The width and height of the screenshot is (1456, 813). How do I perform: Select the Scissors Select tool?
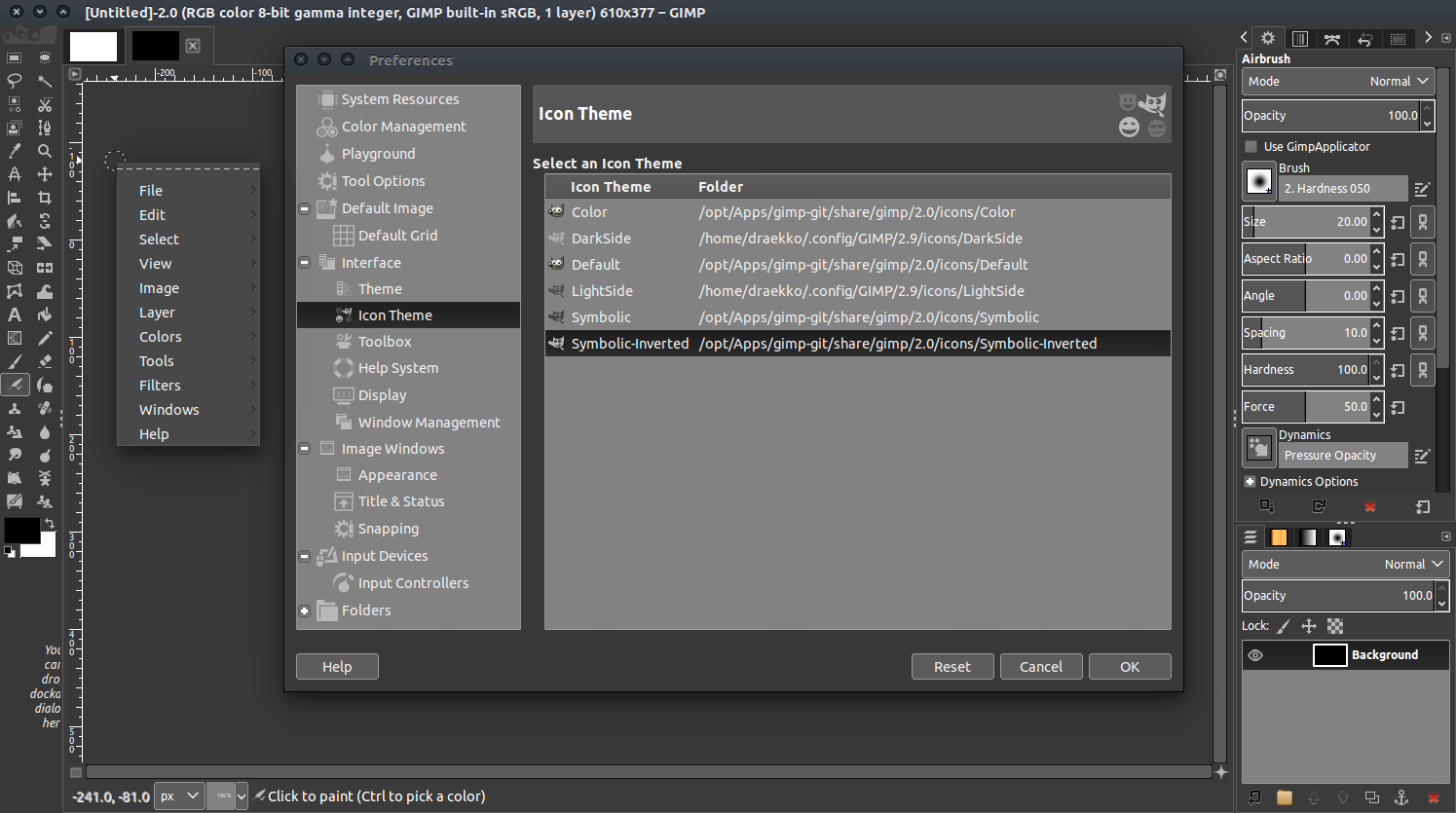tap(45, 104)
